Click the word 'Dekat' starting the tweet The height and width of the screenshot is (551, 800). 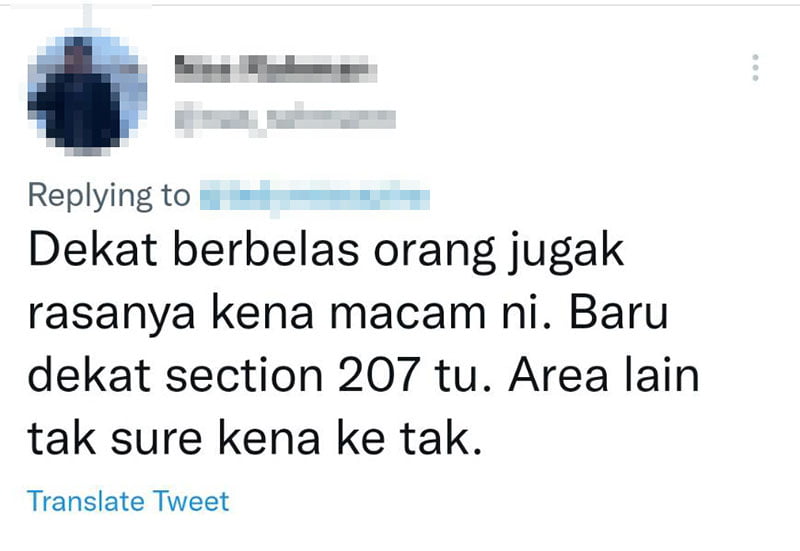(x=92, y=251)
